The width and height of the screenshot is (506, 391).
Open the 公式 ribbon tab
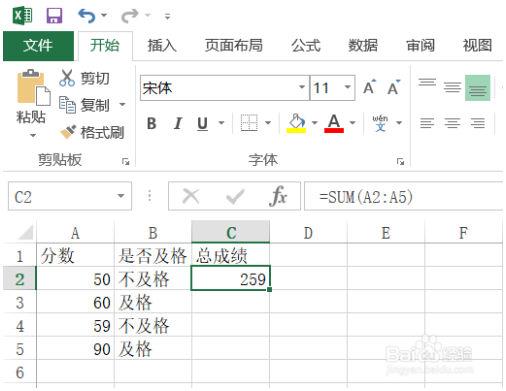click(x=306, y=45)
